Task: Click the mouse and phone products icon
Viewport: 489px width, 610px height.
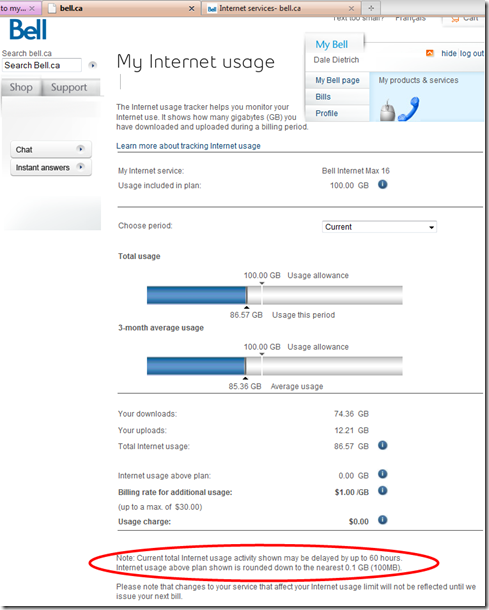Action: click(x=400, y=109)
